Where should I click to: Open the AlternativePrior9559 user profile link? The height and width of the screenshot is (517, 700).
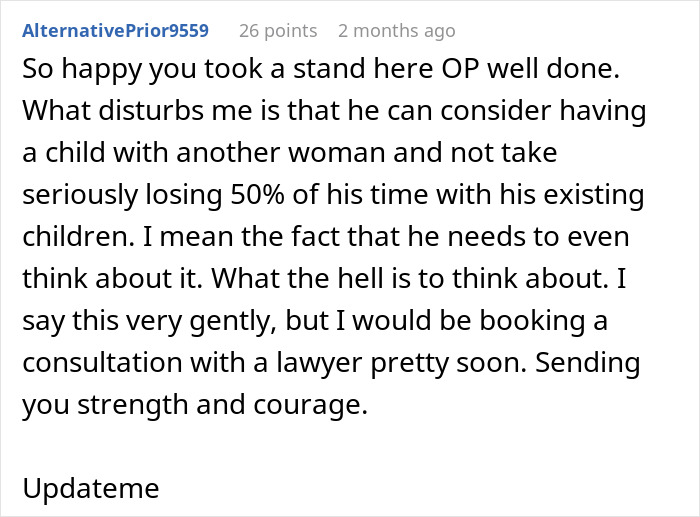pos(115,30)
